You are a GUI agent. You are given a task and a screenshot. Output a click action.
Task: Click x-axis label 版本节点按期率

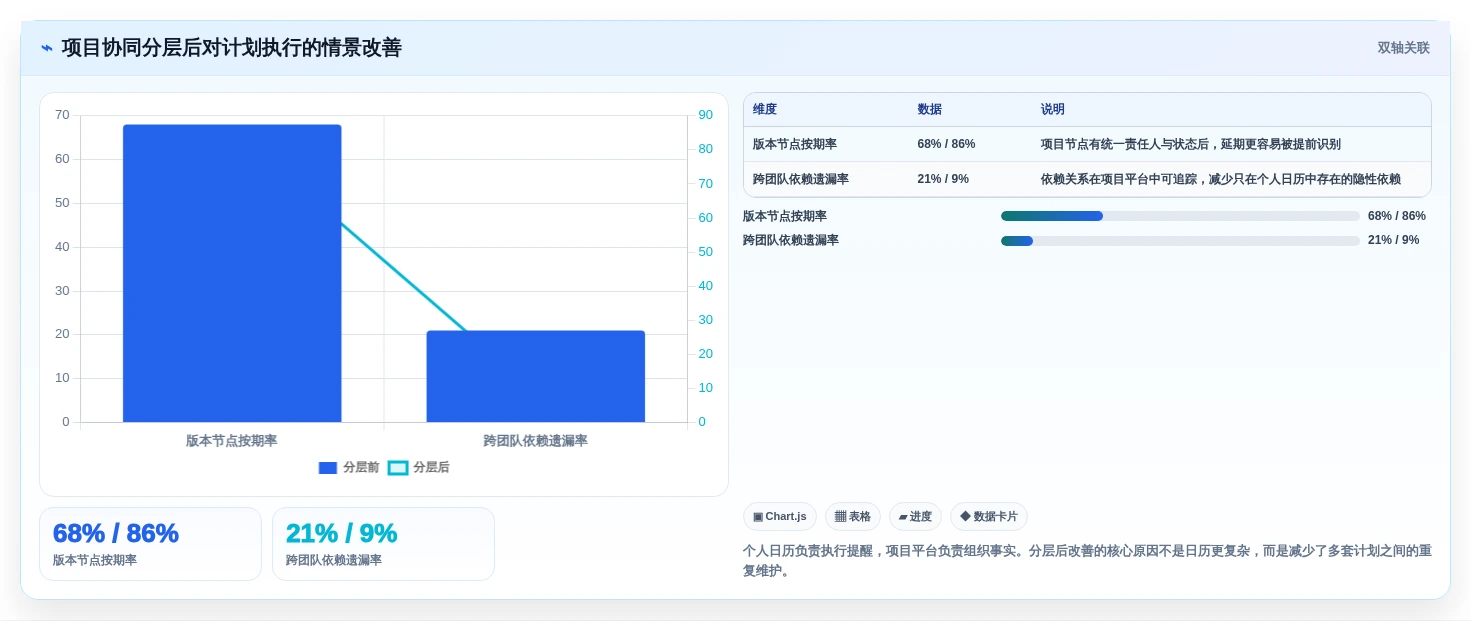click(x=232, y=441)
